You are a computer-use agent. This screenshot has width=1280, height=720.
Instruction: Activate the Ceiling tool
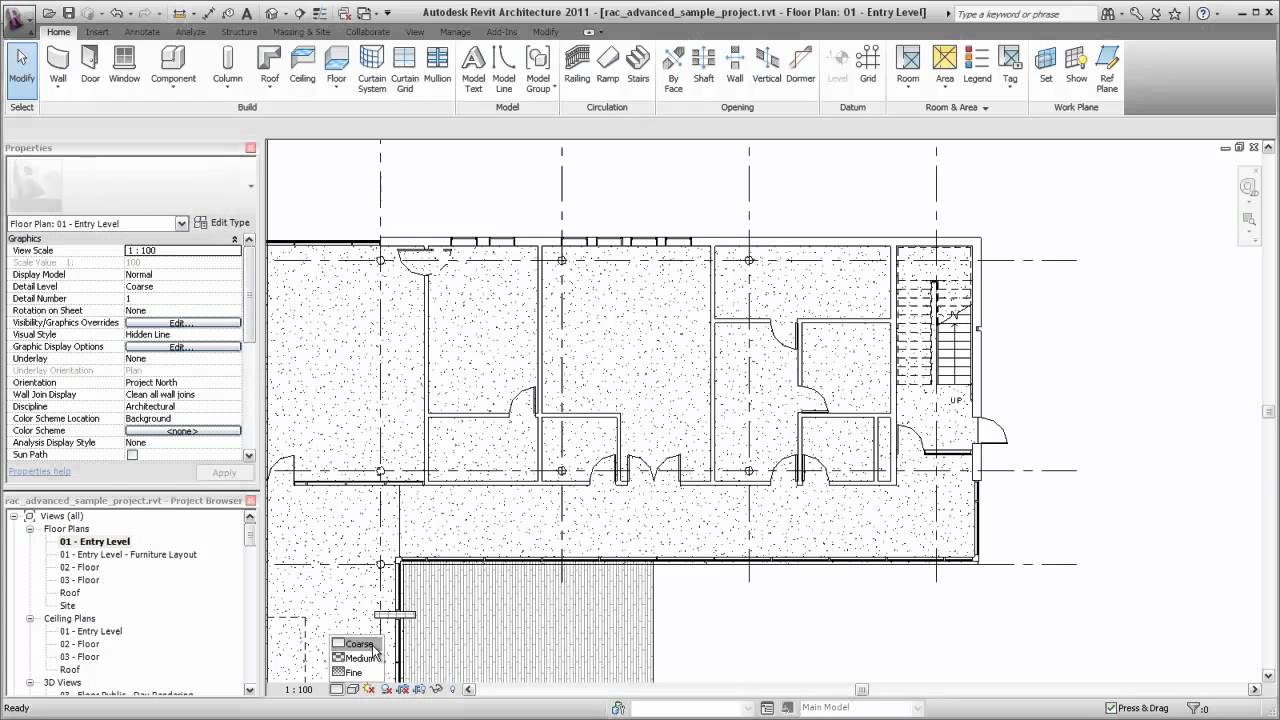[x=302, y=66]
